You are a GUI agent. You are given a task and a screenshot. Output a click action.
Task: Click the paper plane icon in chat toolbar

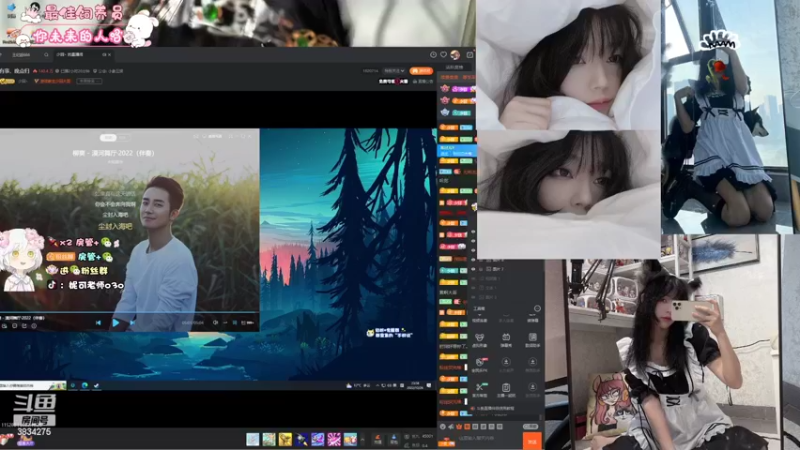[451, 427]
